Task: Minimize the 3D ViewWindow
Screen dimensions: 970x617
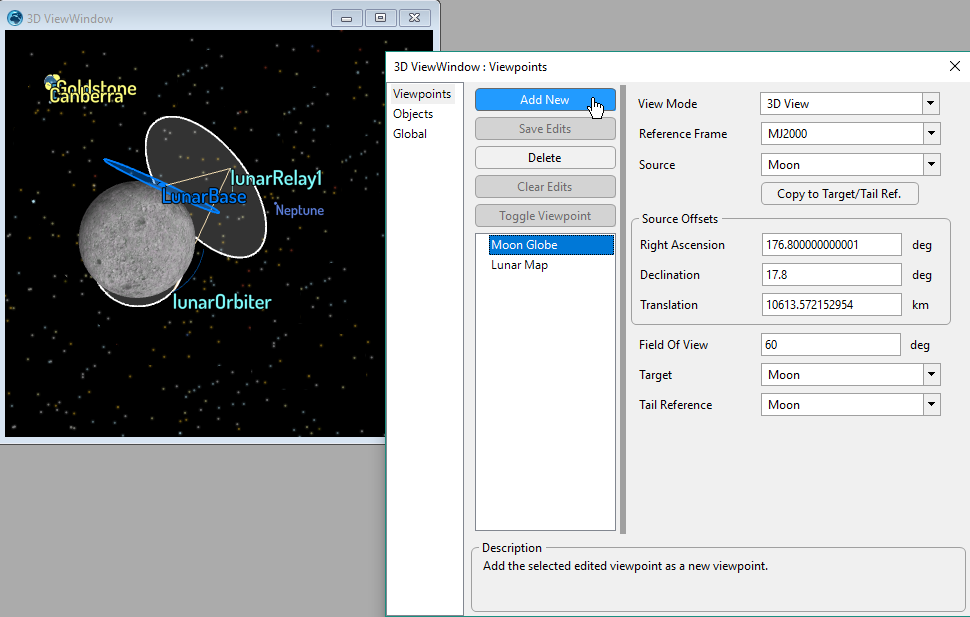Action: [x=346, y=18]
